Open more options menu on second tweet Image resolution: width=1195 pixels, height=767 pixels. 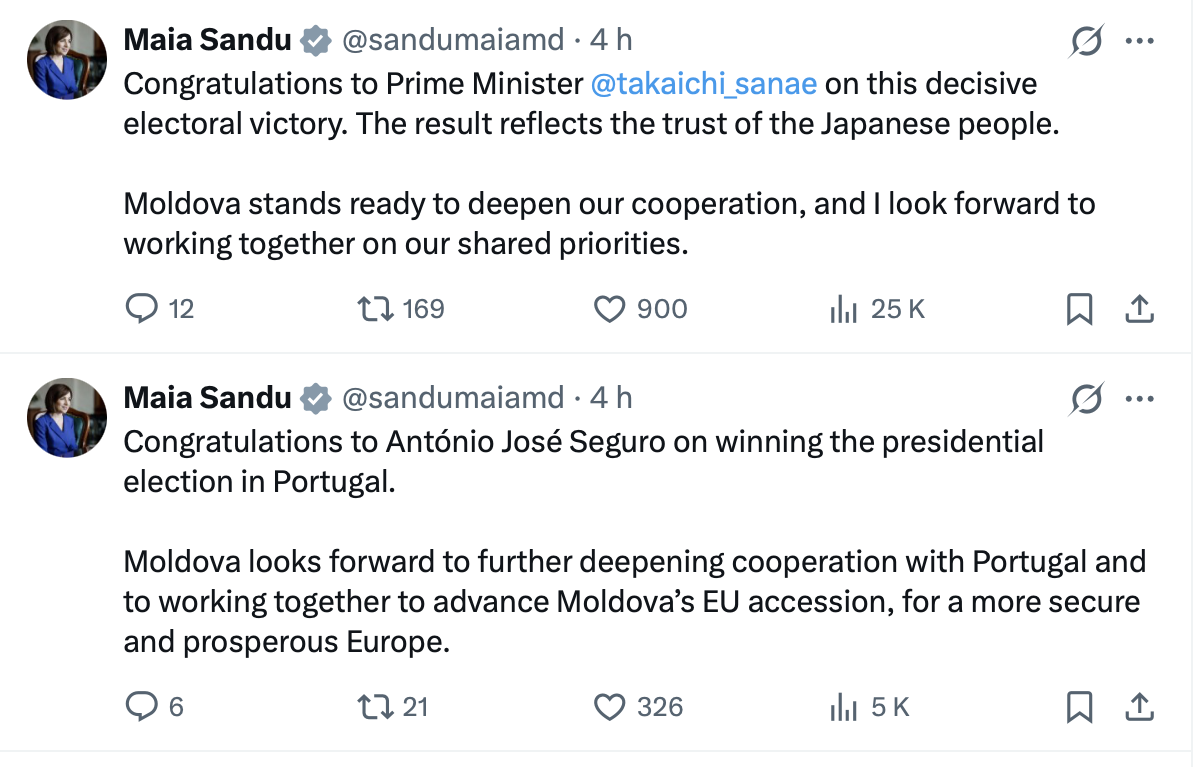tap(1140, 400)
